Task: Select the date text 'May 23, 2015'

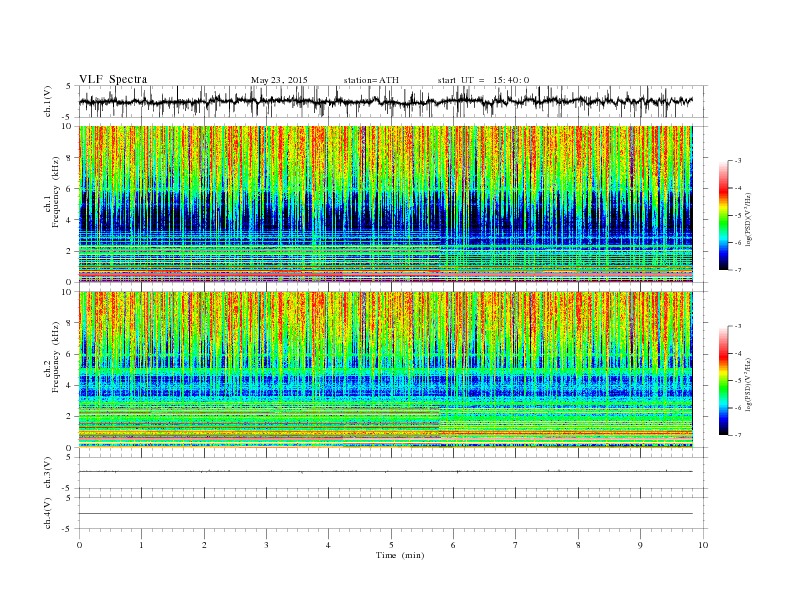Action: 279,80
